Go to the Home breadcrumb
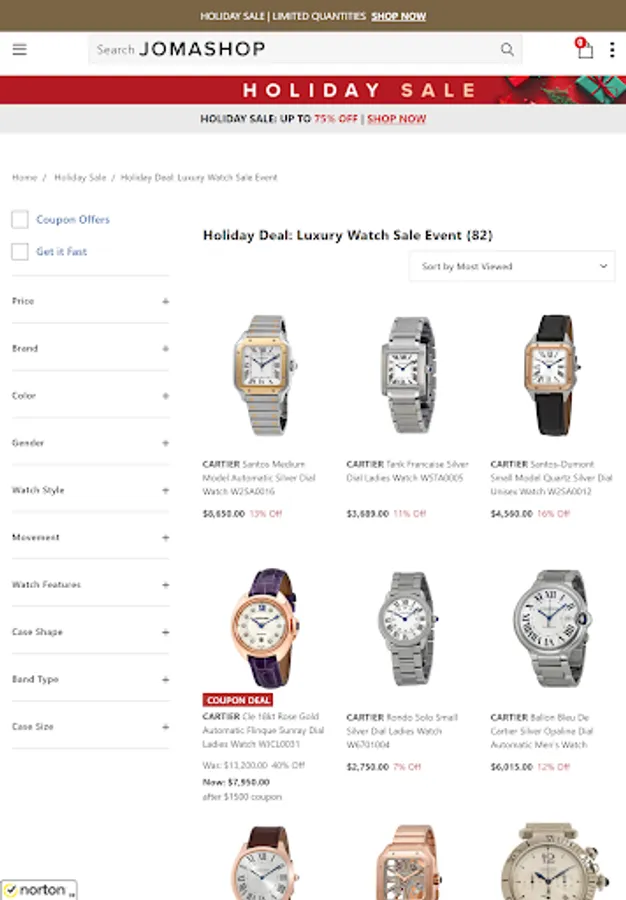 [24, 177]
